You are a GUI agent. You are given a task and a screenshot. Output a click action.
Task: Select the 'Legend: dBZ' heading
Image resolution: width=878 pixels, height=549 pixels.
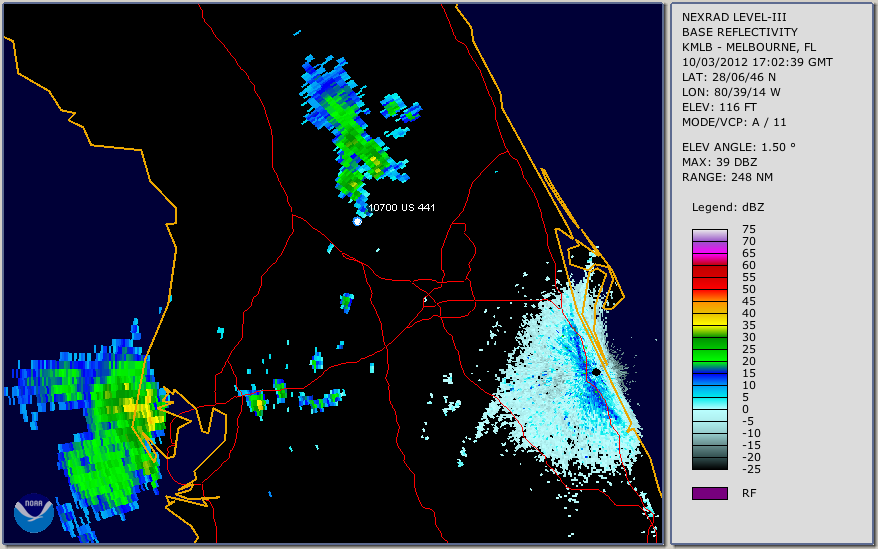point(727,207)
